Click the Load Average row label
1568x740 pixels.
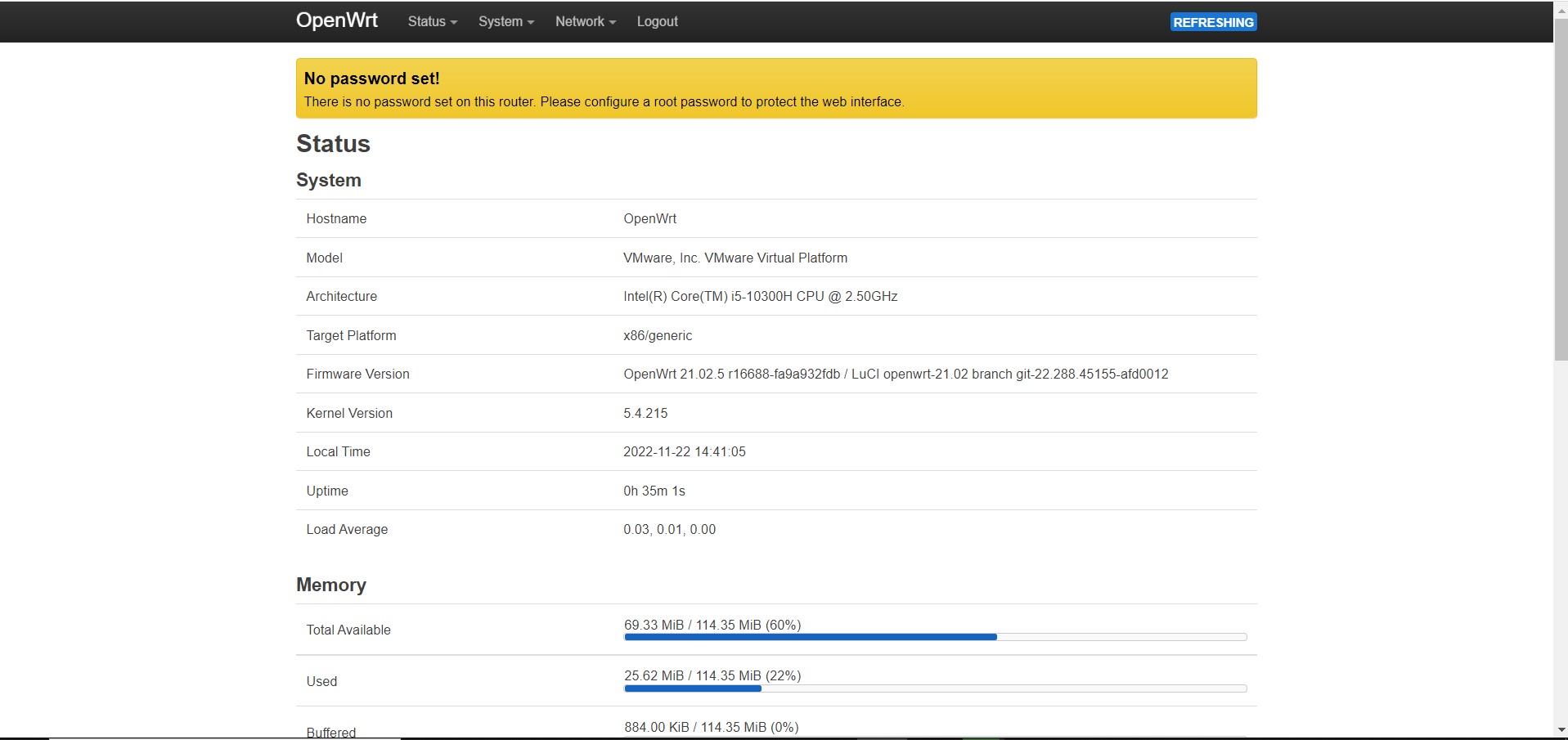coord(347,529)
